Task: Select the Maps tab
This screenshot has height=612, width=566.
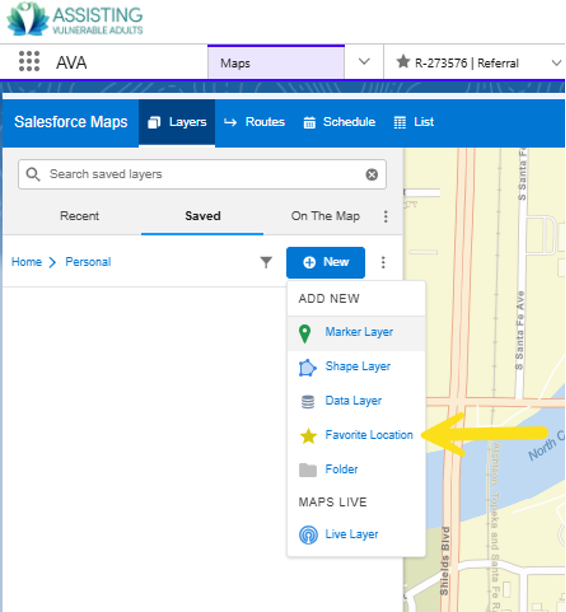Action: pos(276,62)
